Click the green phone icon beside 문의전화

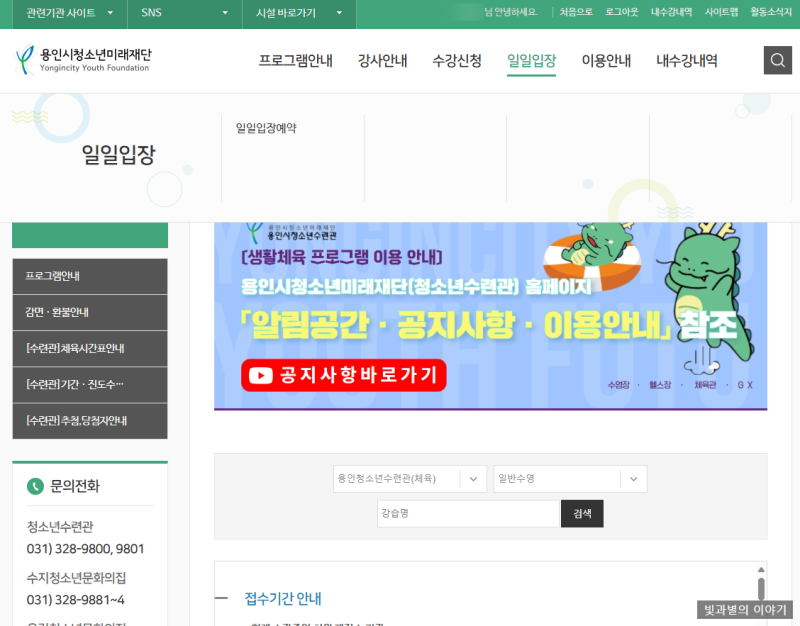coord(35,486)
